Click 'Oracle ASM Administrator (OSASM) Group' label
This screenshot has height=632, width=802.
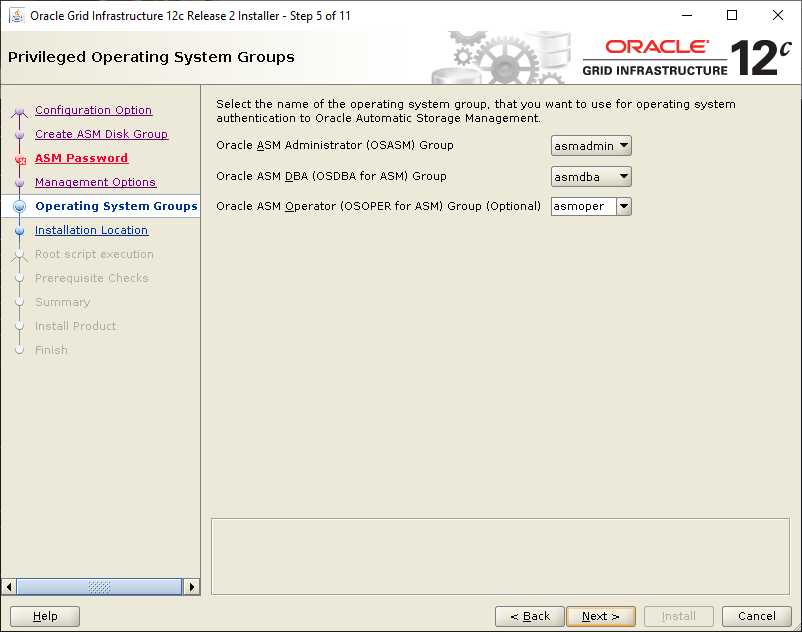pos(335,145)
